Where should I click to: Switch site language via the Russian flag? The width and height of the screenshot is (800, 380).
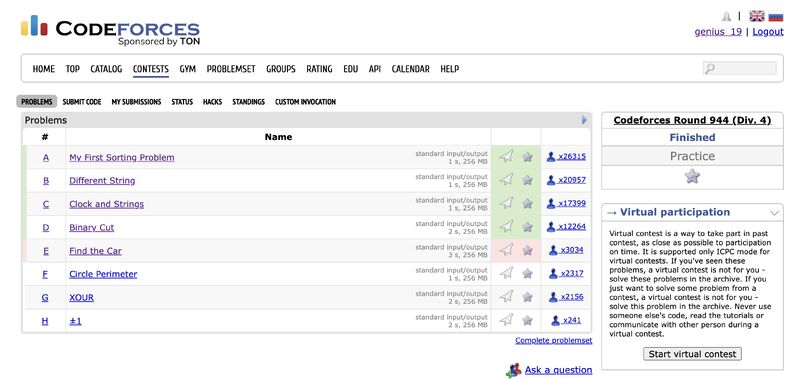click(x=776, y=16)
